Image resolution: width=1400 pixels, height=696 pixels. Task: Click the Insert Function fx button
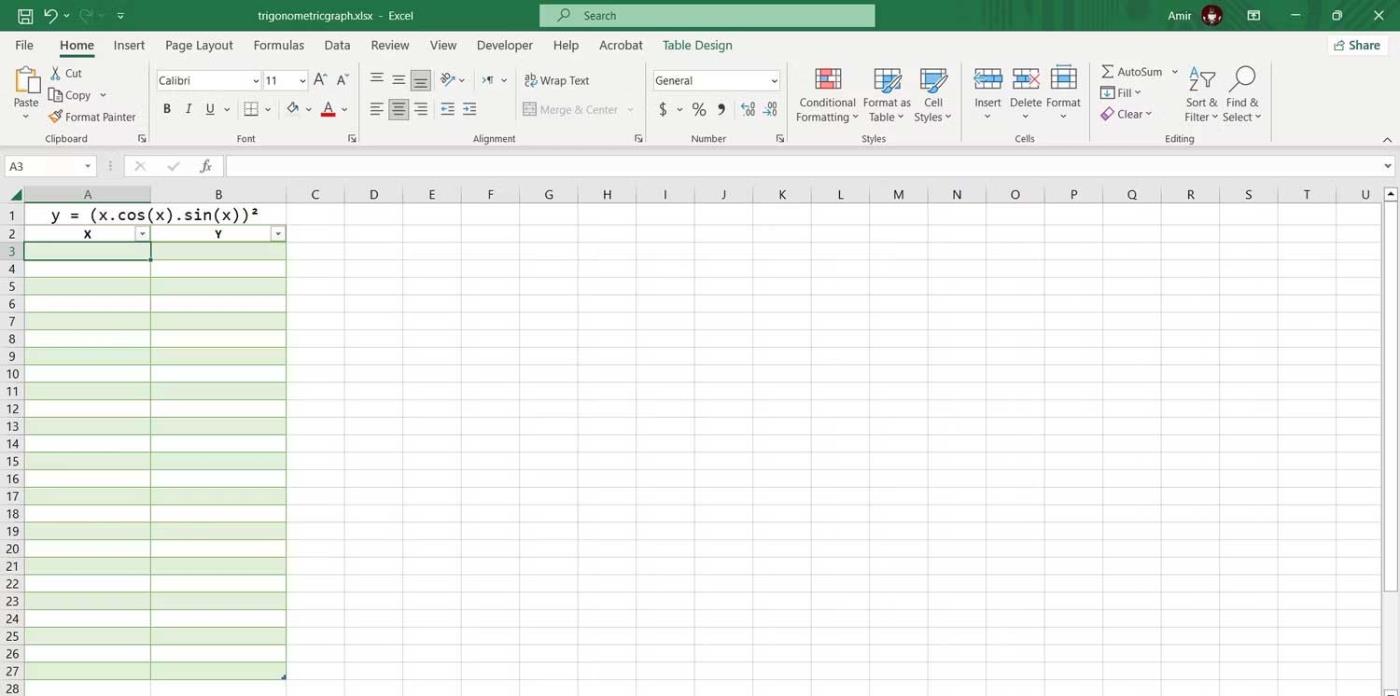point(205,166)
